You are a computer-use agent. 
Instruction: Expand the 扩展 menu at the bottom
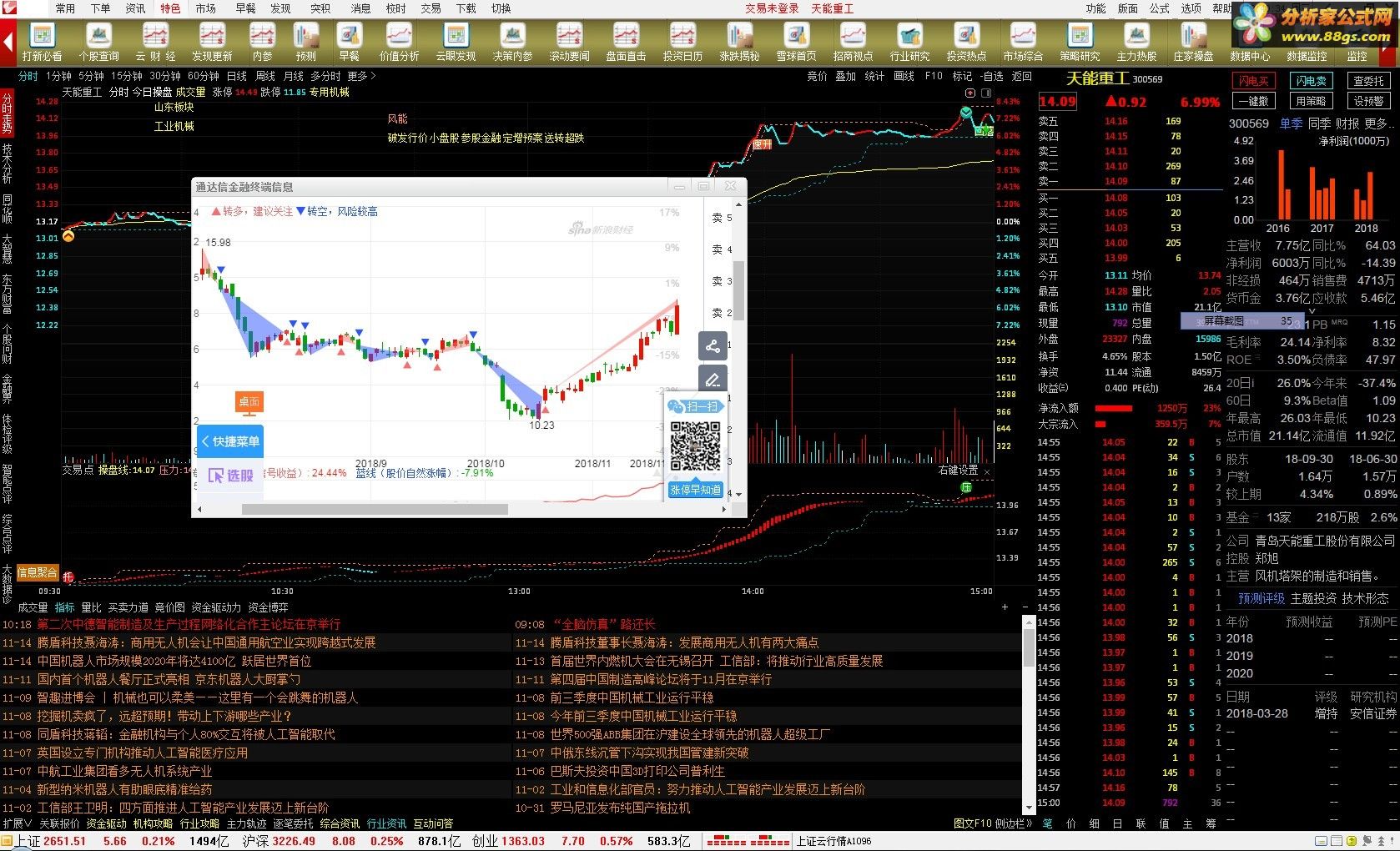[17, 823]
